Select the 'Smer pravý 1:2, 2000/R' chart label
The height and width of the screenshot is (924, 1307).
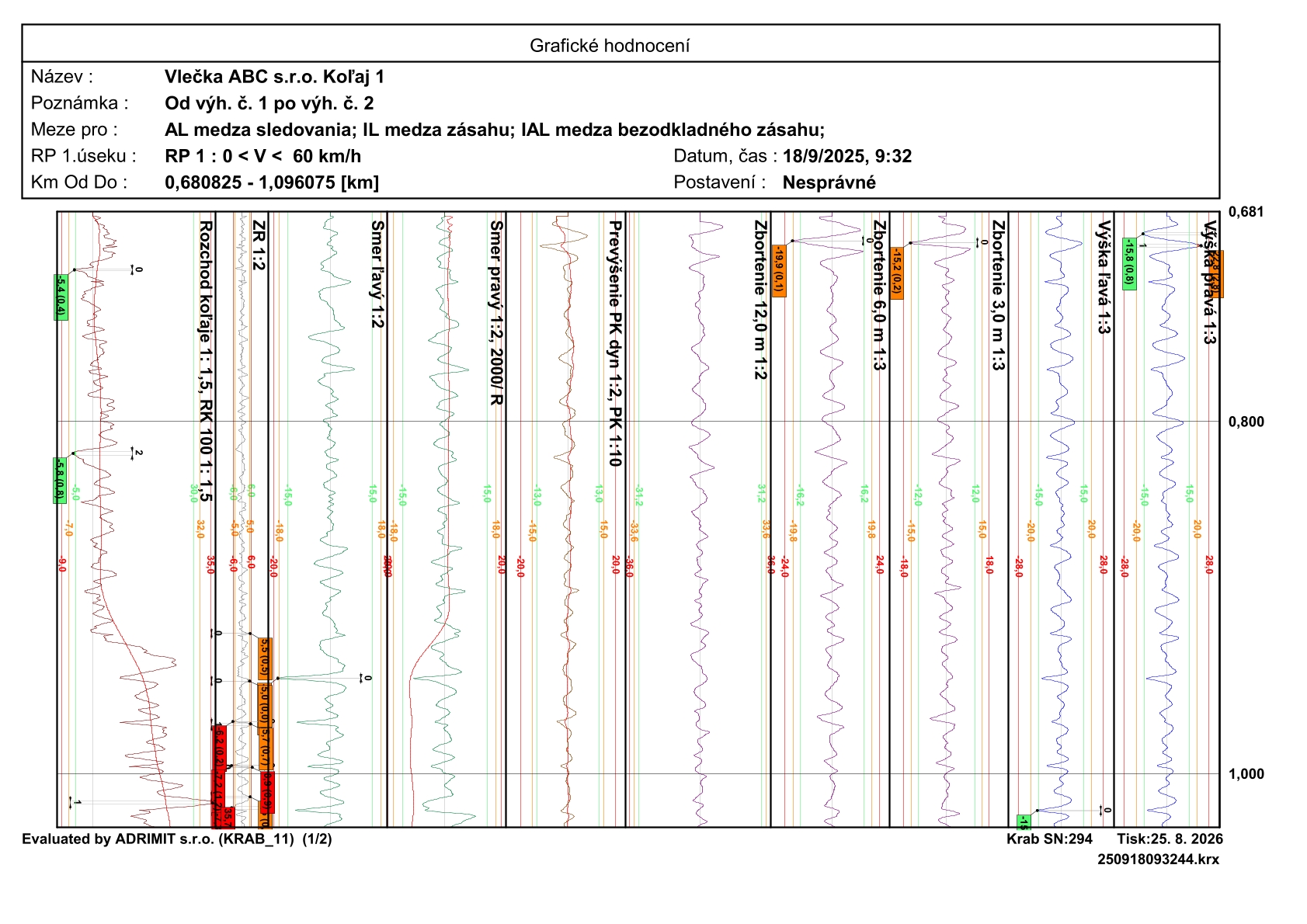click(x=496, y=312)
